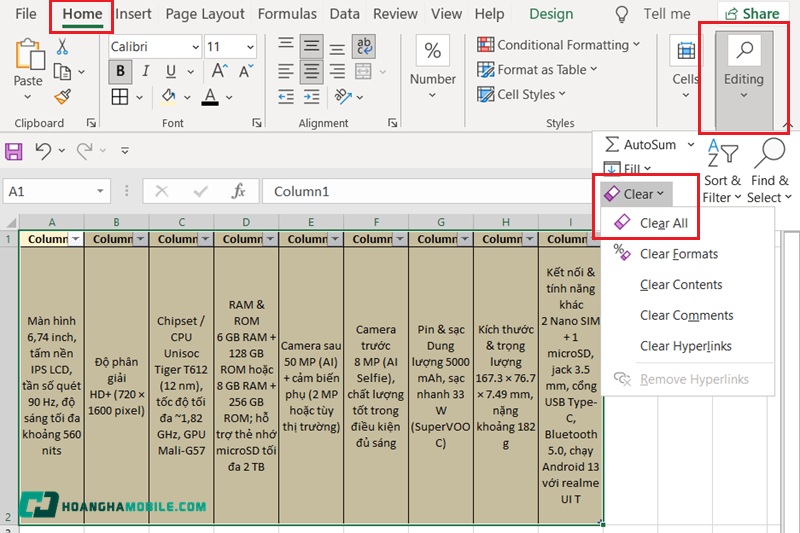Increase font size with the larger A icon
The image size is (800, 533).
tap(219, 71)
